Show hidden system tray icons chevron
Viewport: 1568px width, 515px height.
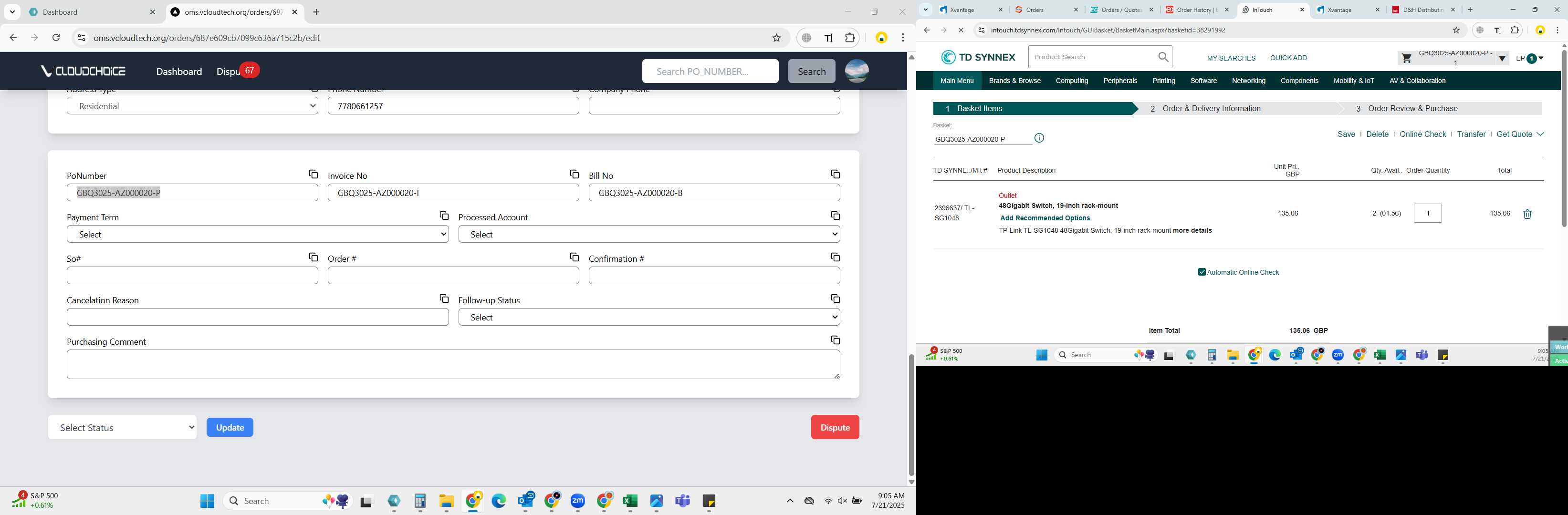tap(789, 501)
